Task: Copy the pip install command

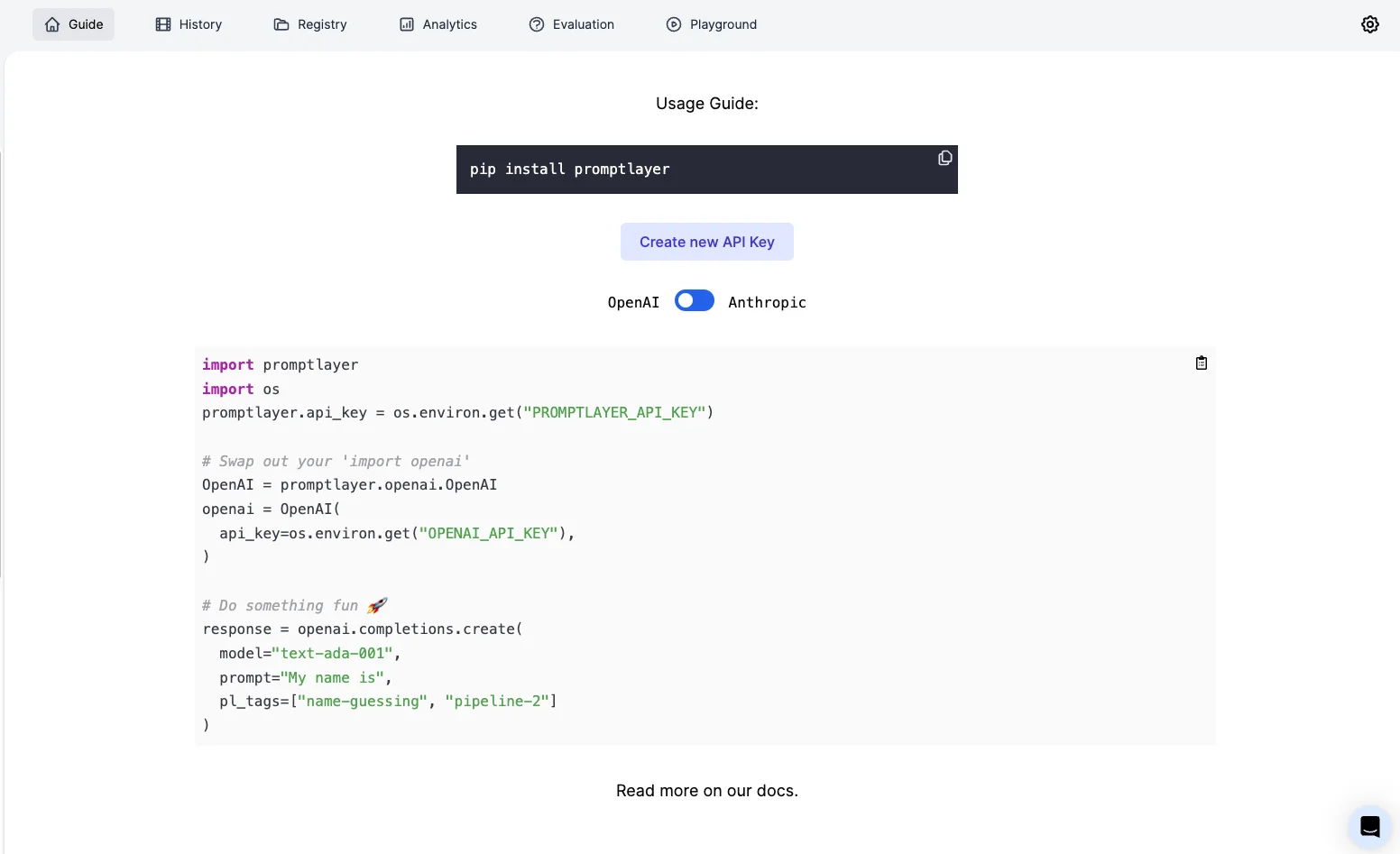Action: click(x=944, y=159)
